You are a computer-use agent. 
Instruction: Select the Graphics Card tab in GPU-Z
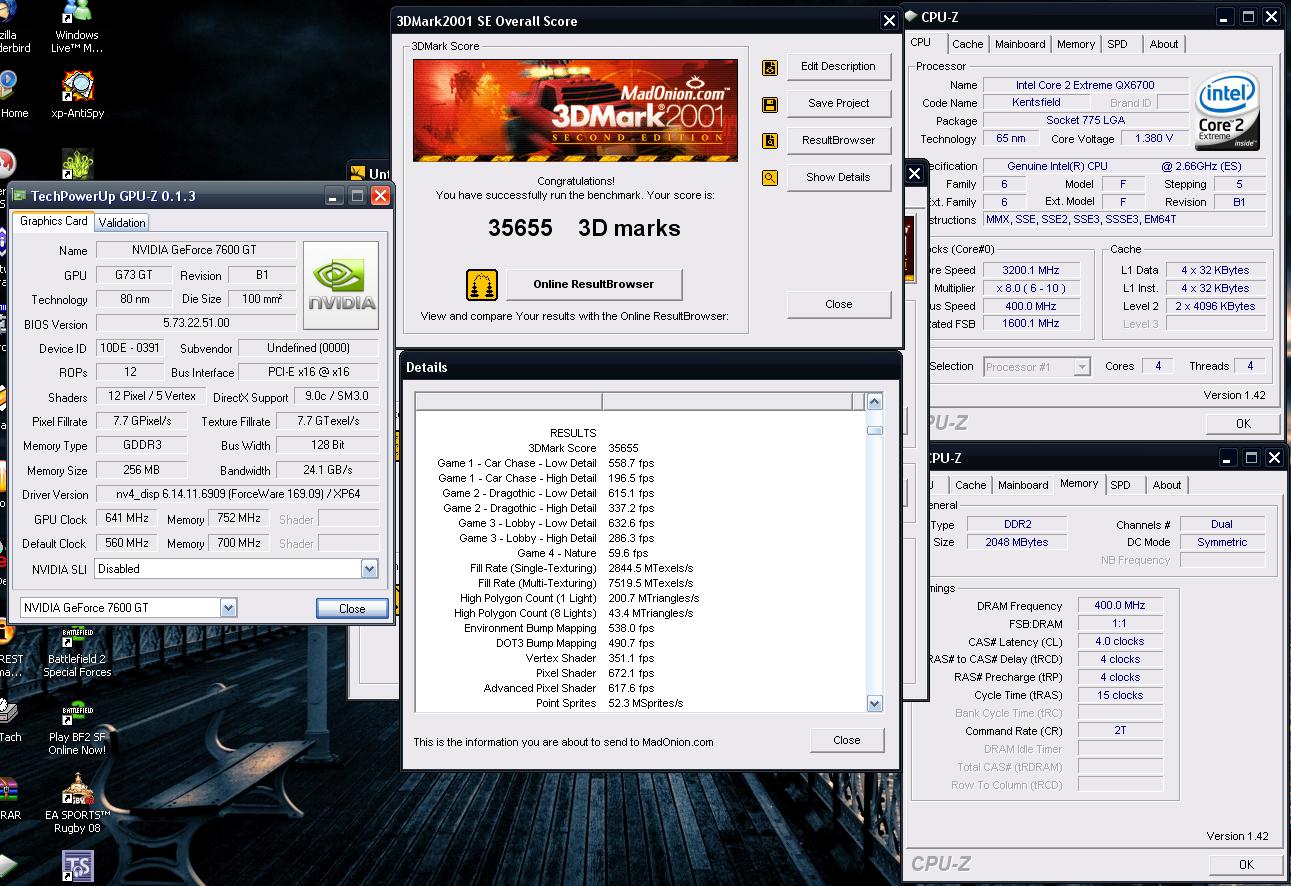click(x=54, y=221)
